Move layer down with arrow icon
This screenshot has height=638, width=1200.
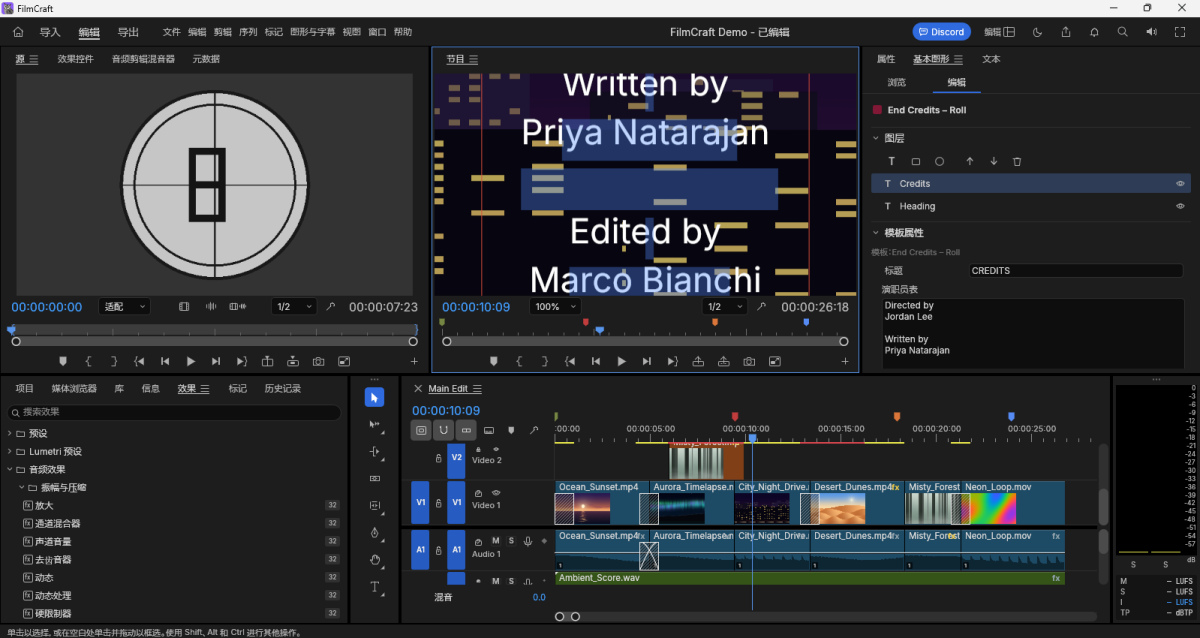click(993, 161)
